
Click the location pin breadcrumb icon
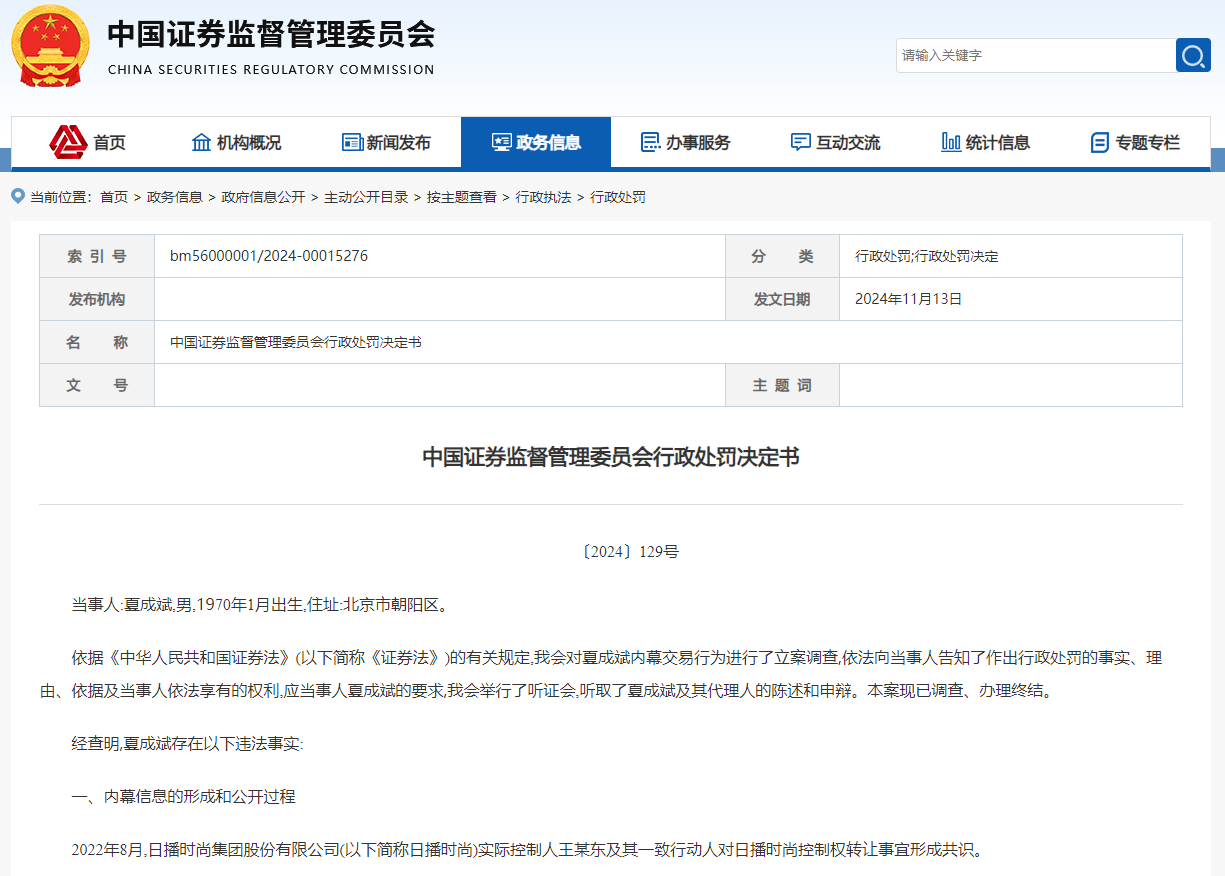pos(18,196)
